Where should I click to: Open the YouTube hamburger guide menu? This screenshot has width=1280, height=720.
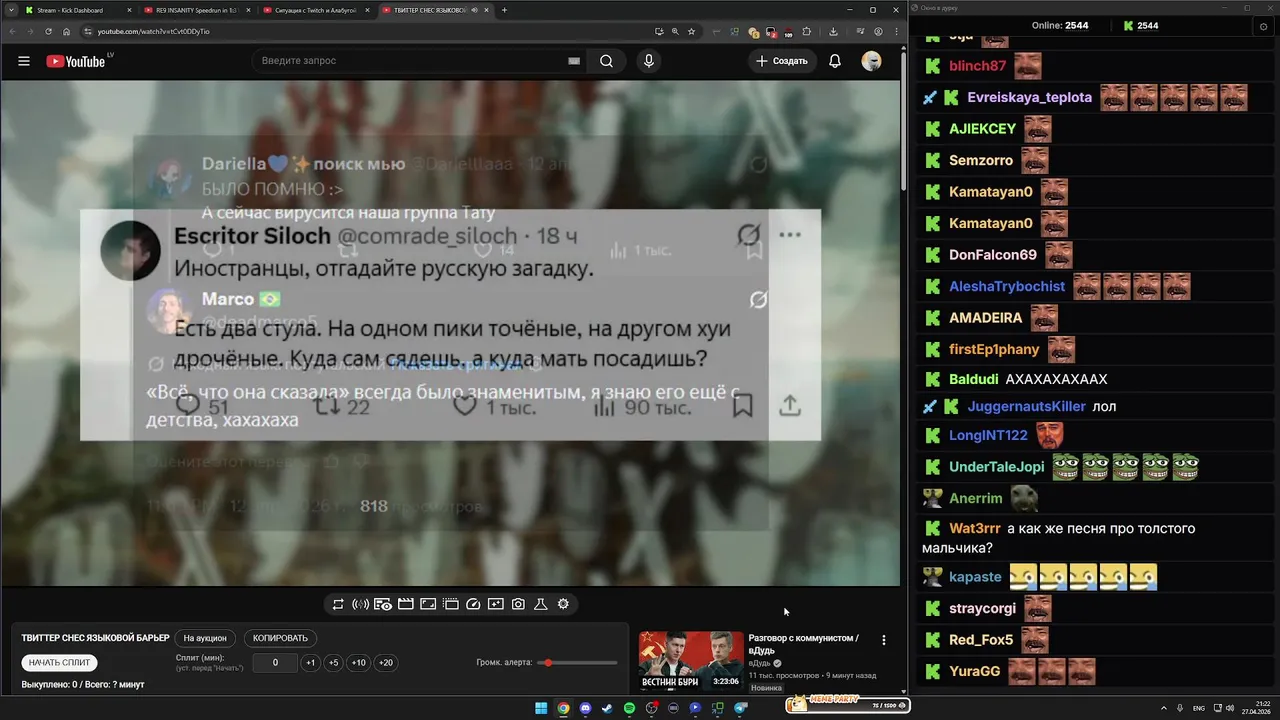[24, 61]
